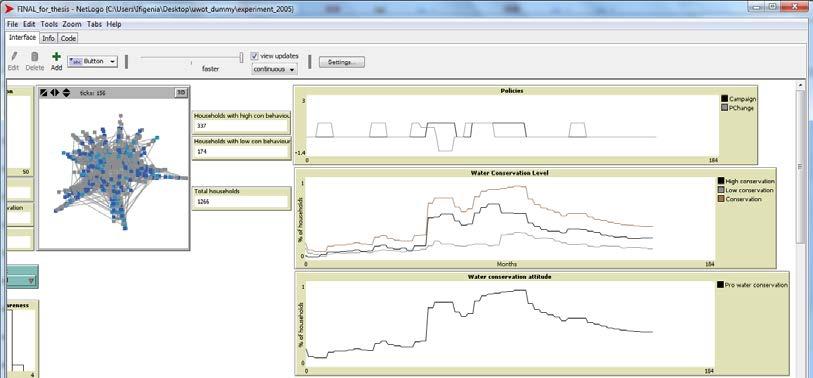Click the 3D view button
Image resolution: width=813 pixels, height=378 pixels.
pyautogui.click(x=180, y=92)
